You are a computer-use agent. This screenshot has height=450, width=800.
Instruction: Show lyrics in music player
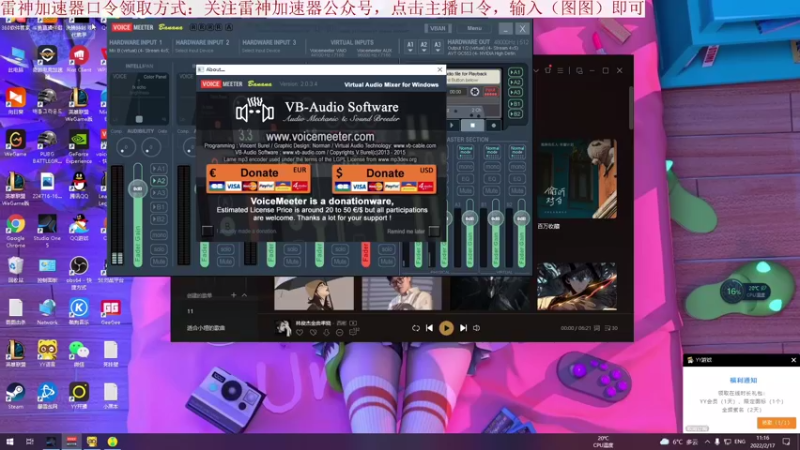click(596, 328)
